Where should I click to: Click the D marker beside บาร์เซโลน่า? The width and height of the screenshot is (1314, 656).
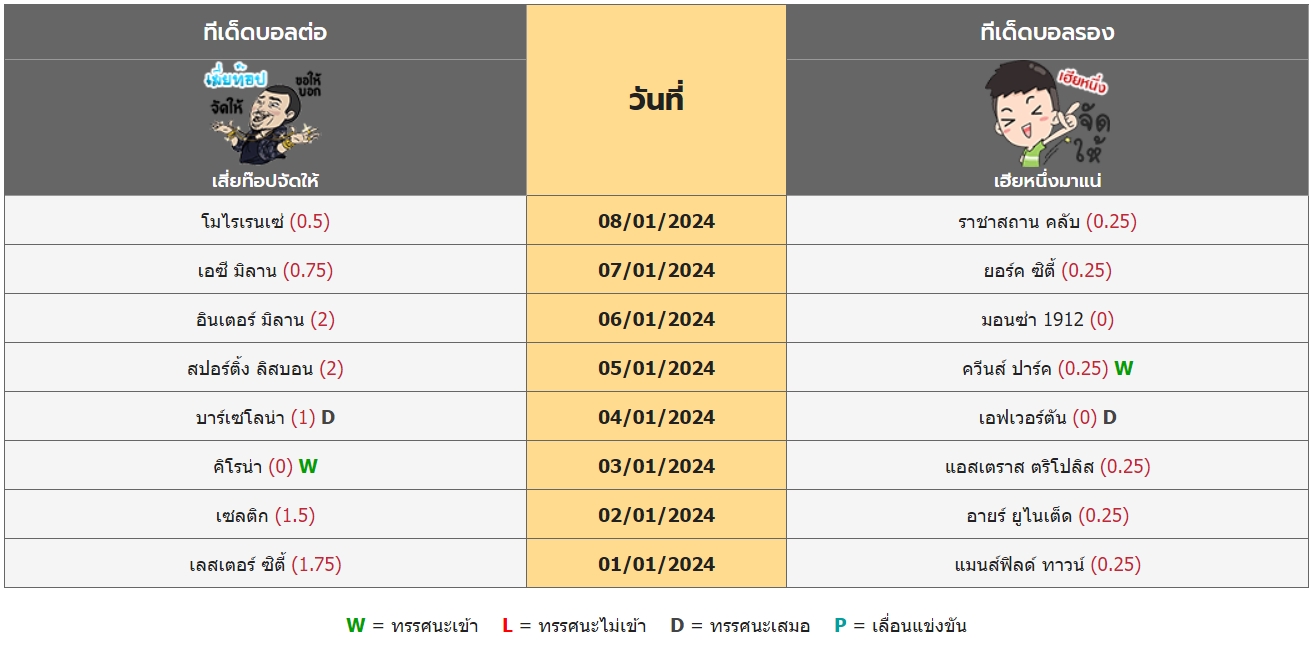[x=328, y=417]
